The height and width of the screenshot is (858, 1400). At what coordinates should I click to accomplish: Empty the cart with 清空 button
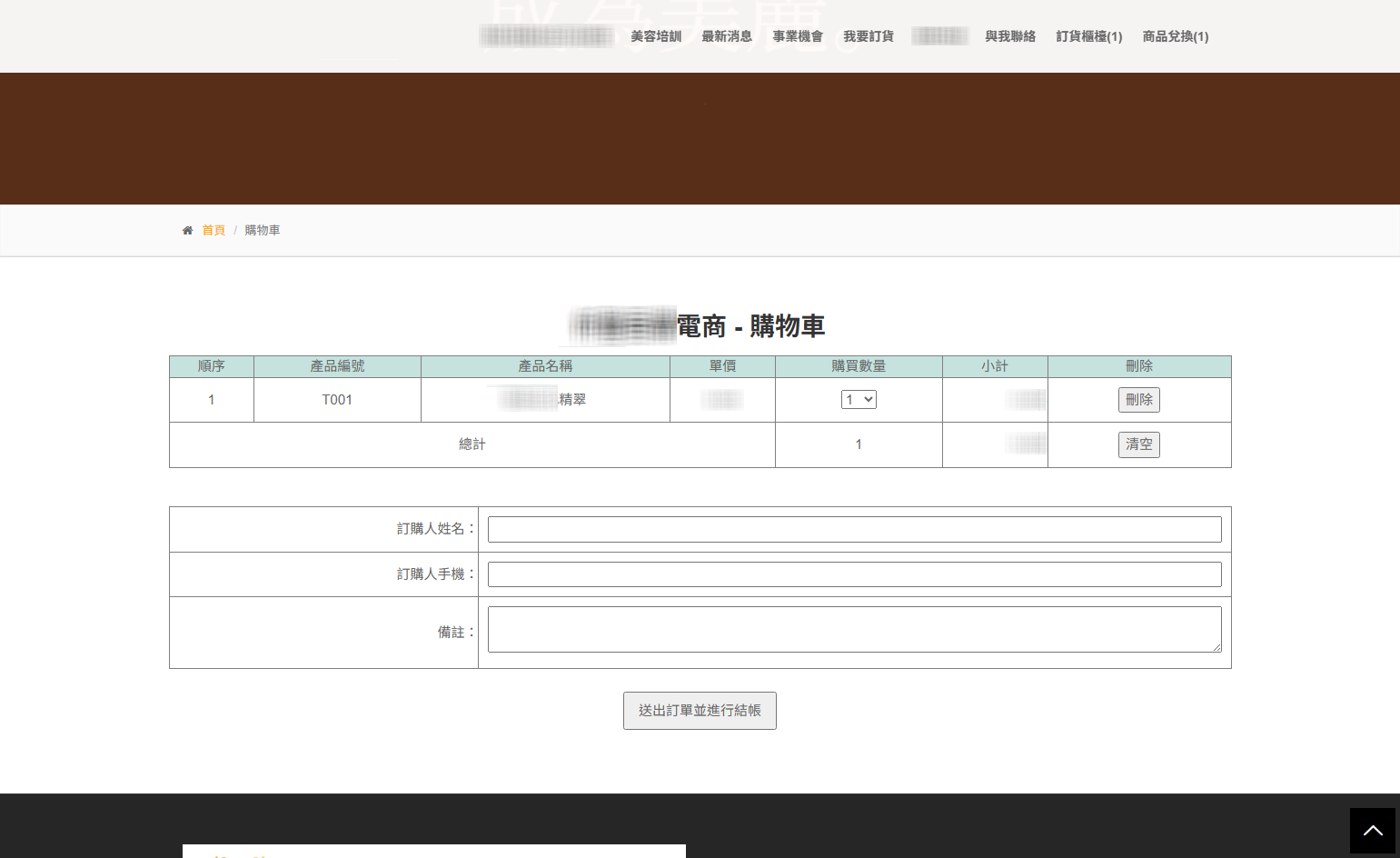click(x=1139, y=444)
